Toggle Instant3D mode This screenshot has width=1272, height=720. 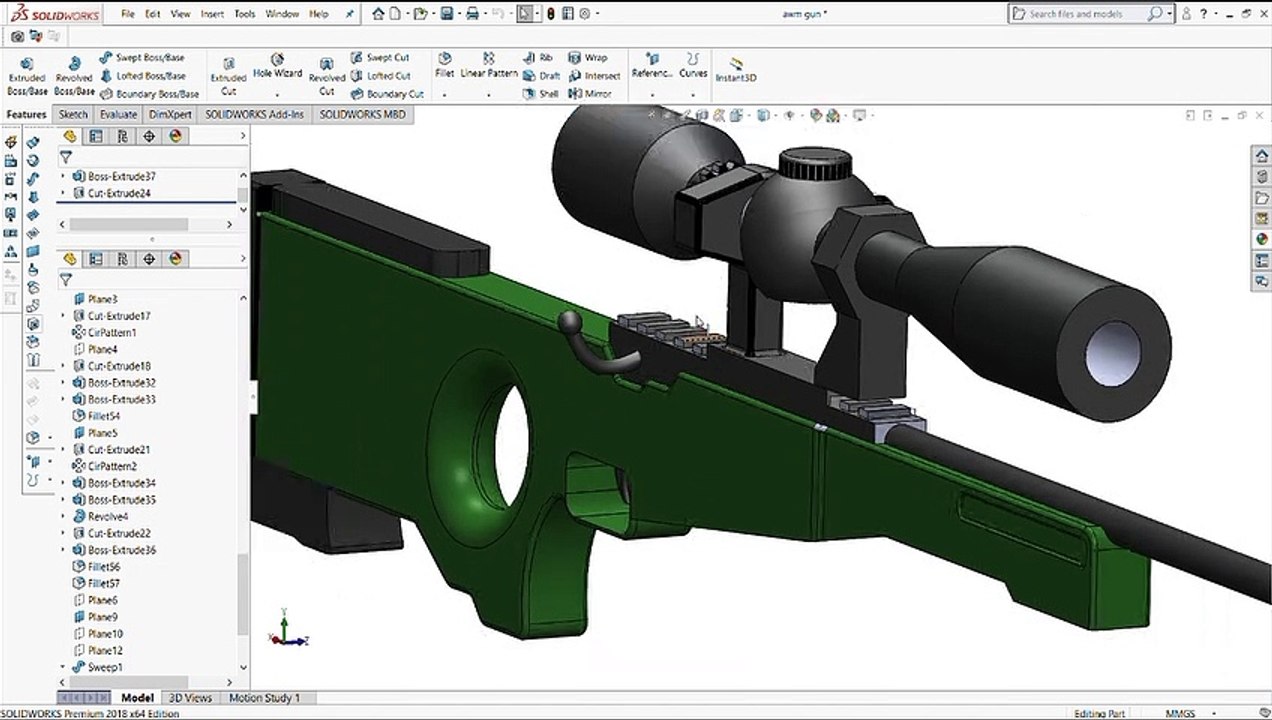pyautogui.click(x=736, y=69)
